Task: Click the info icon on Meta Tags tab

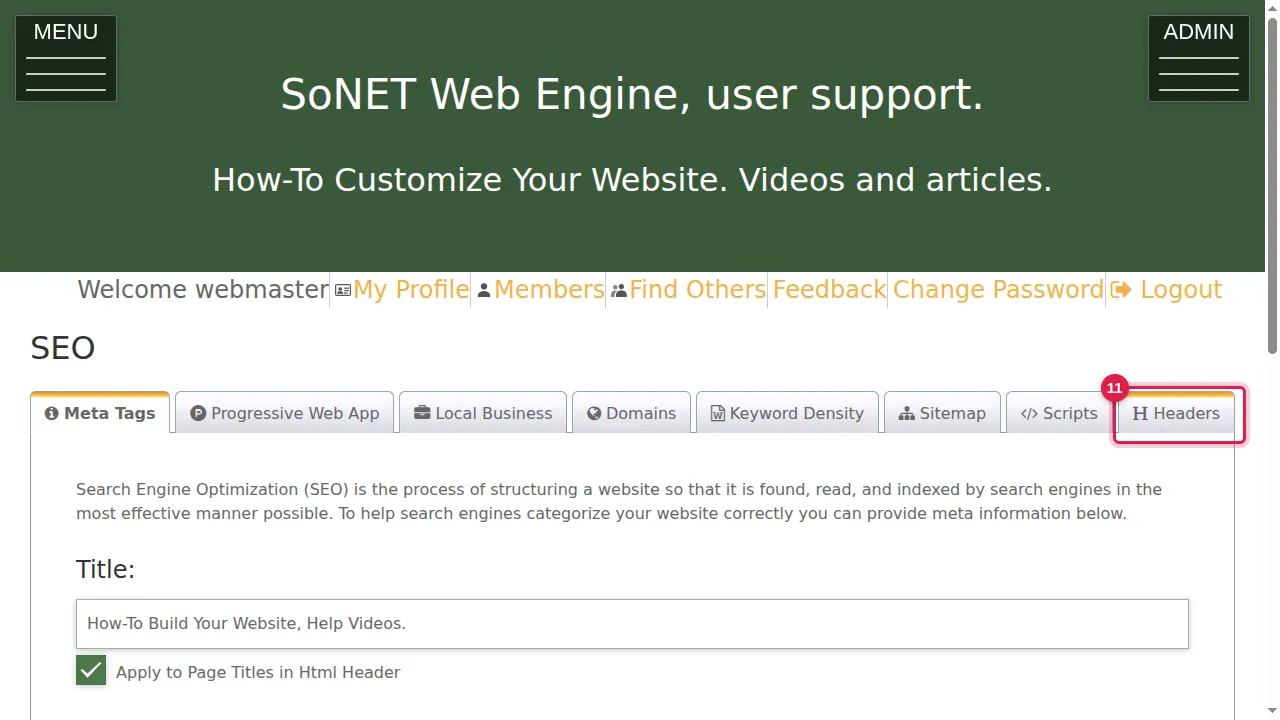Action: (52, 413)
